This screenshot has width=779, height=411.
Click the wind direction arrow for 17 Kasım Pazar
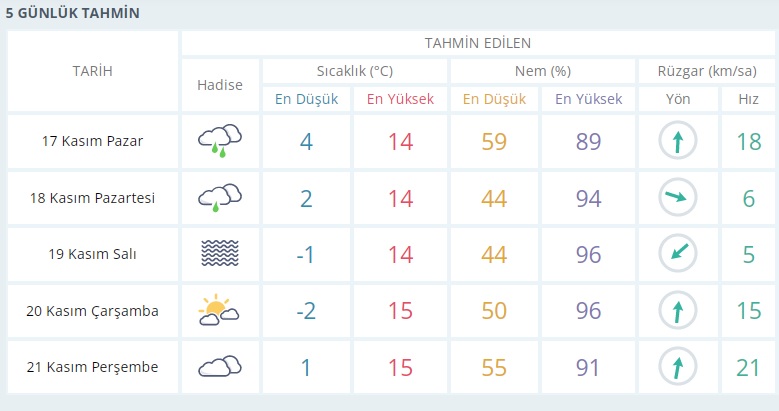pos(677,141)
